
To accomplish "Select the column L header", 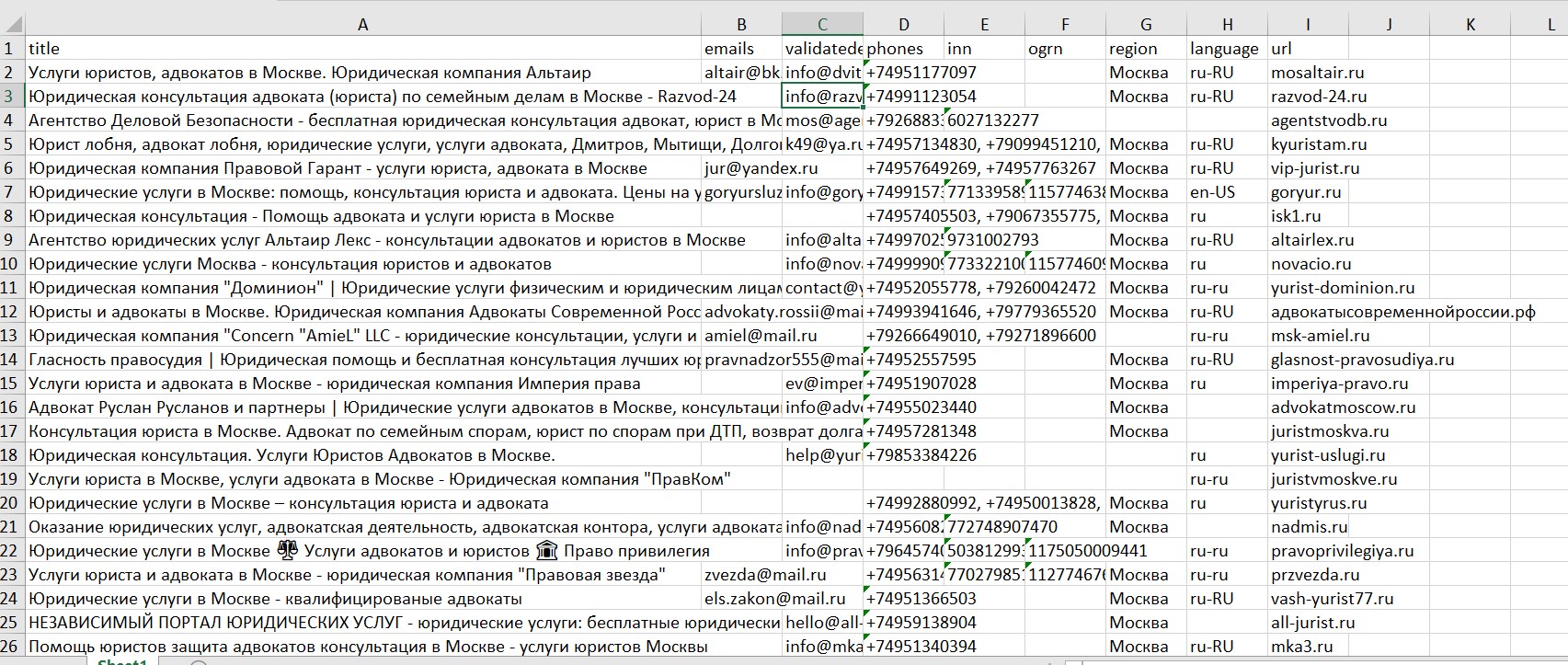I will click(1551, 25).
